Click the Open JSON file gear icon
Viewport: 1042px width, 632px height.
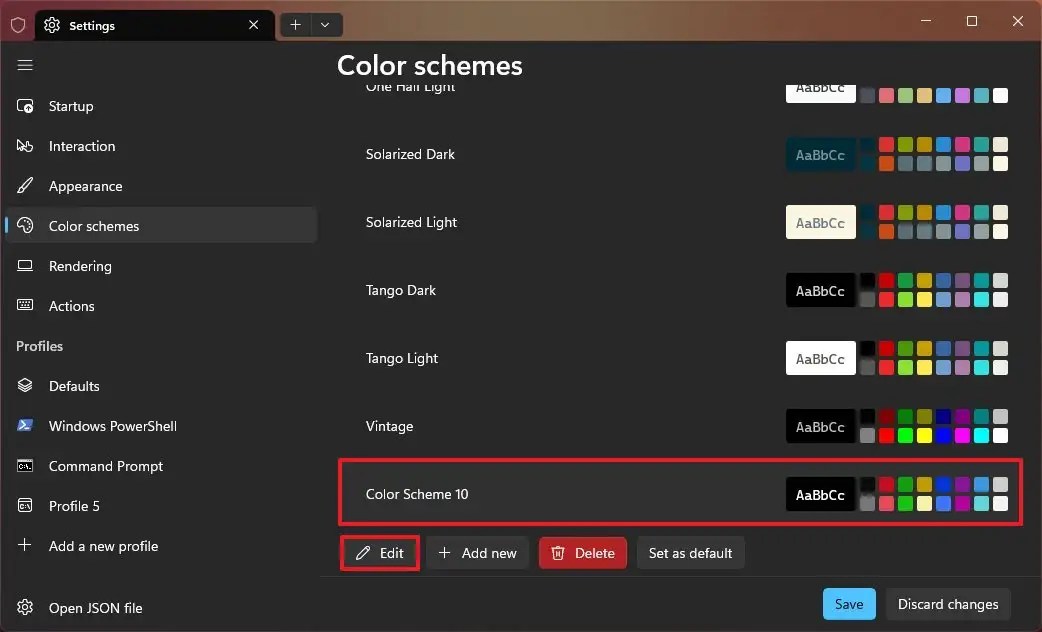click(25, 608)
